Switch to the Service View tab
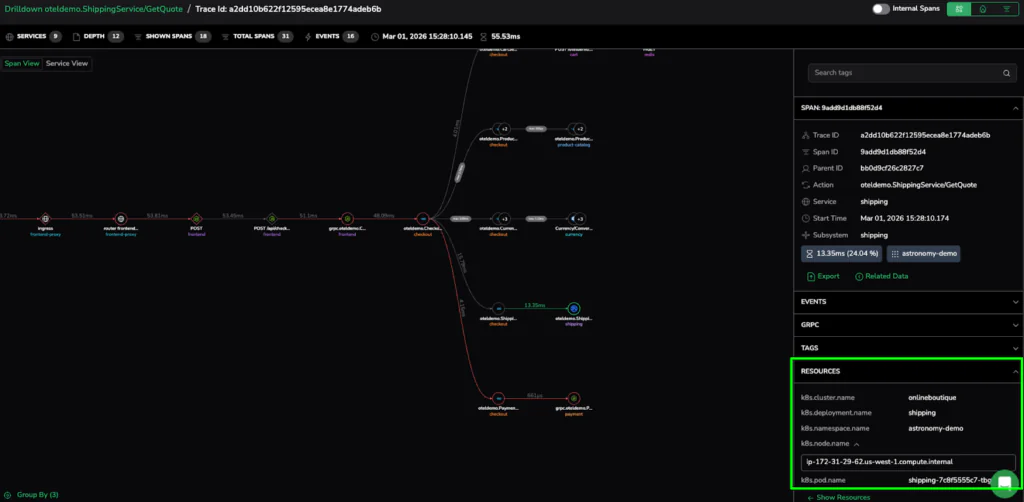The height and width of the screenshot is (502, 1024). pos(67,63)
